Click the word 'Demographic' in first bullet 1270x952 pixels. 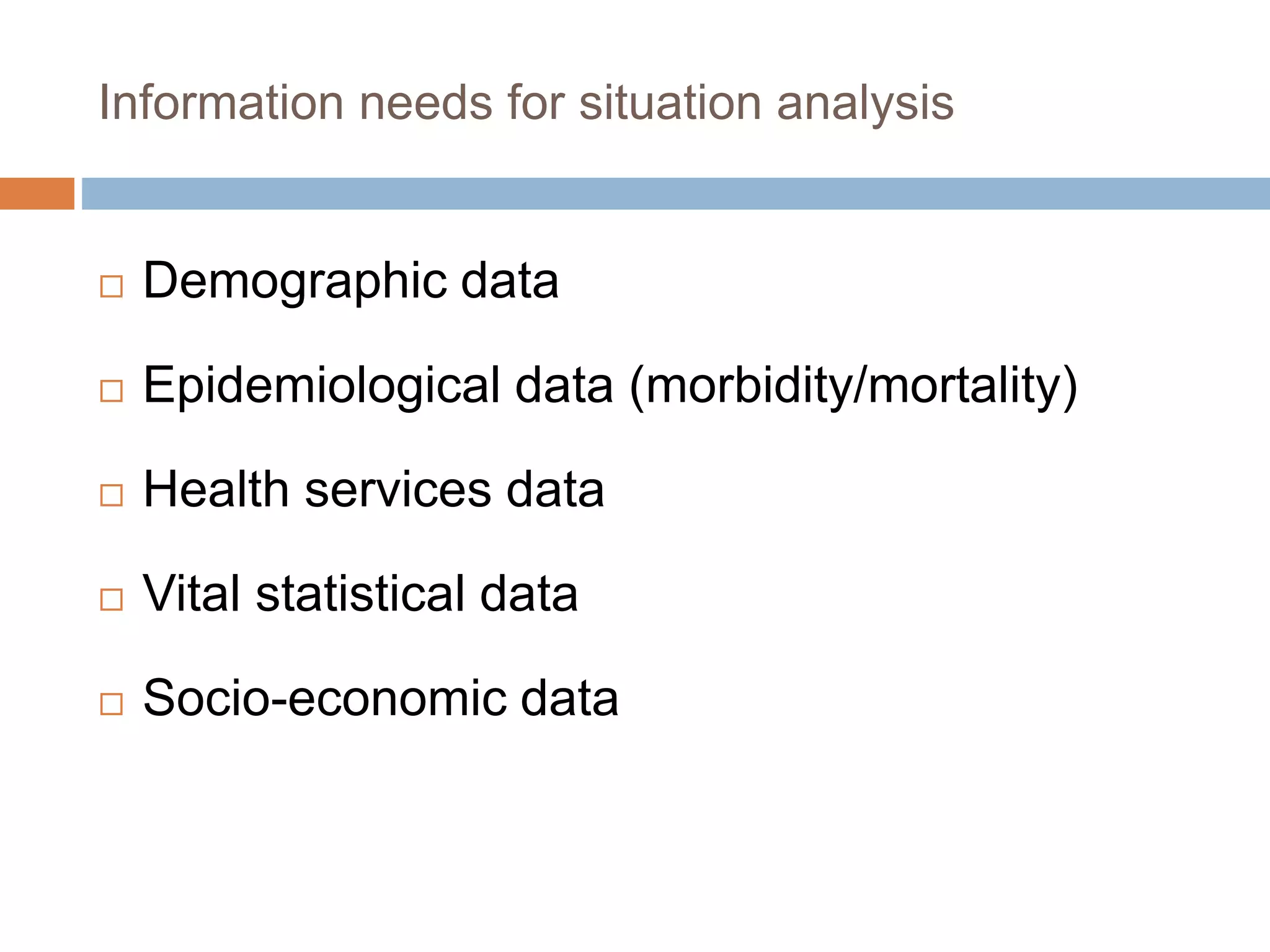[x=295, y=282]
